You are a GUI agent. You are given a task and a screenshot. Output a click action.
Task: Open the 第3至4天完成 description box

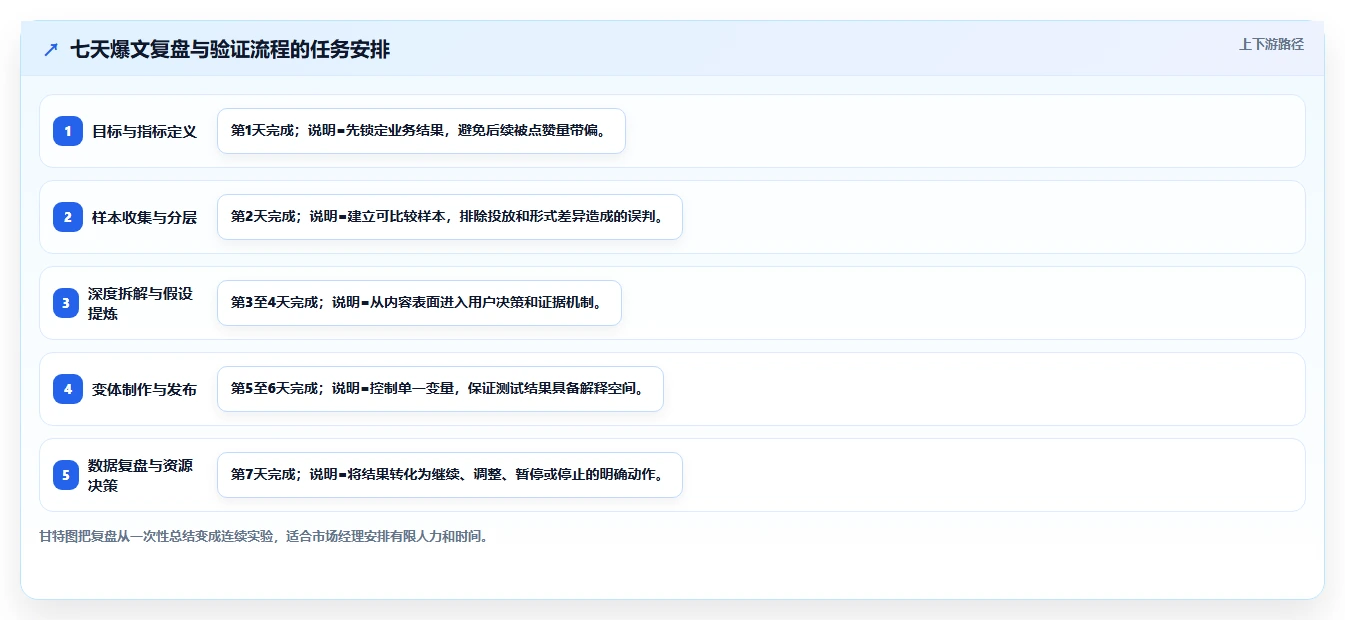[x=419, y=303]
